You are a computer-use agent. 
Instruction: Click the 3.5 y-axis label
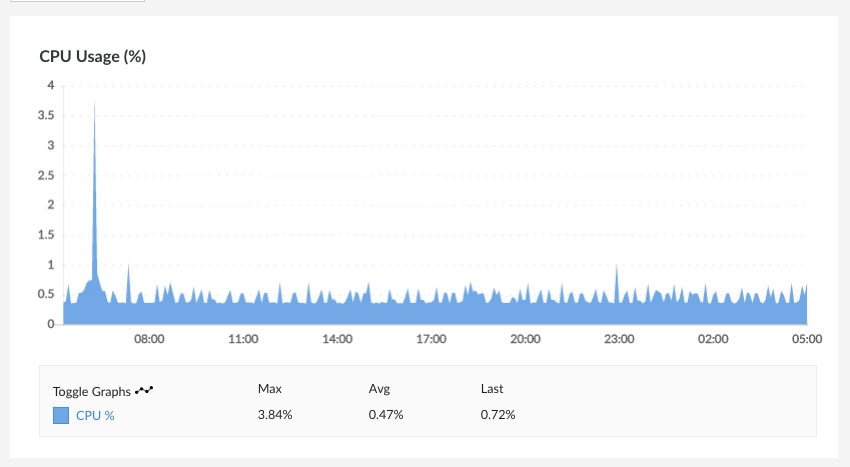click(x=46, y=115)
